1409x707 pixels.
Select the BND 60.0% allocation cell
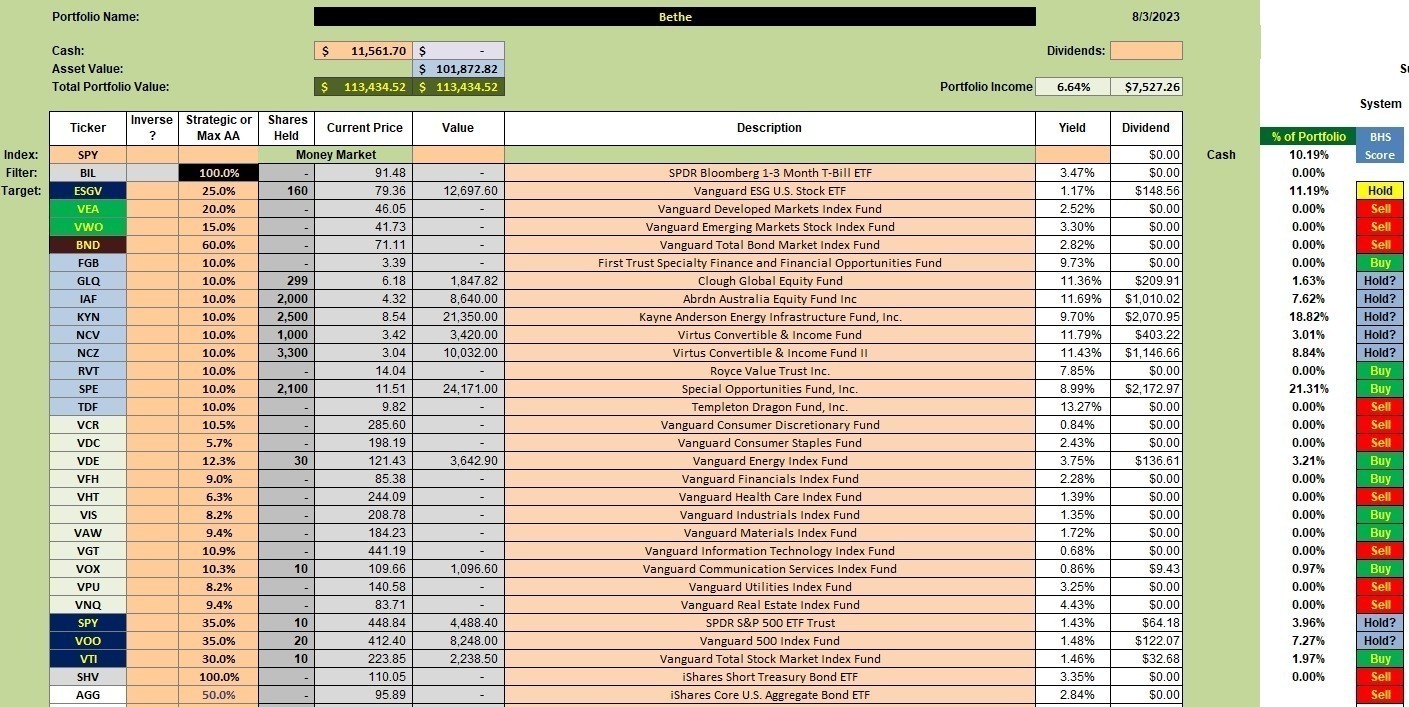(219, 245)
